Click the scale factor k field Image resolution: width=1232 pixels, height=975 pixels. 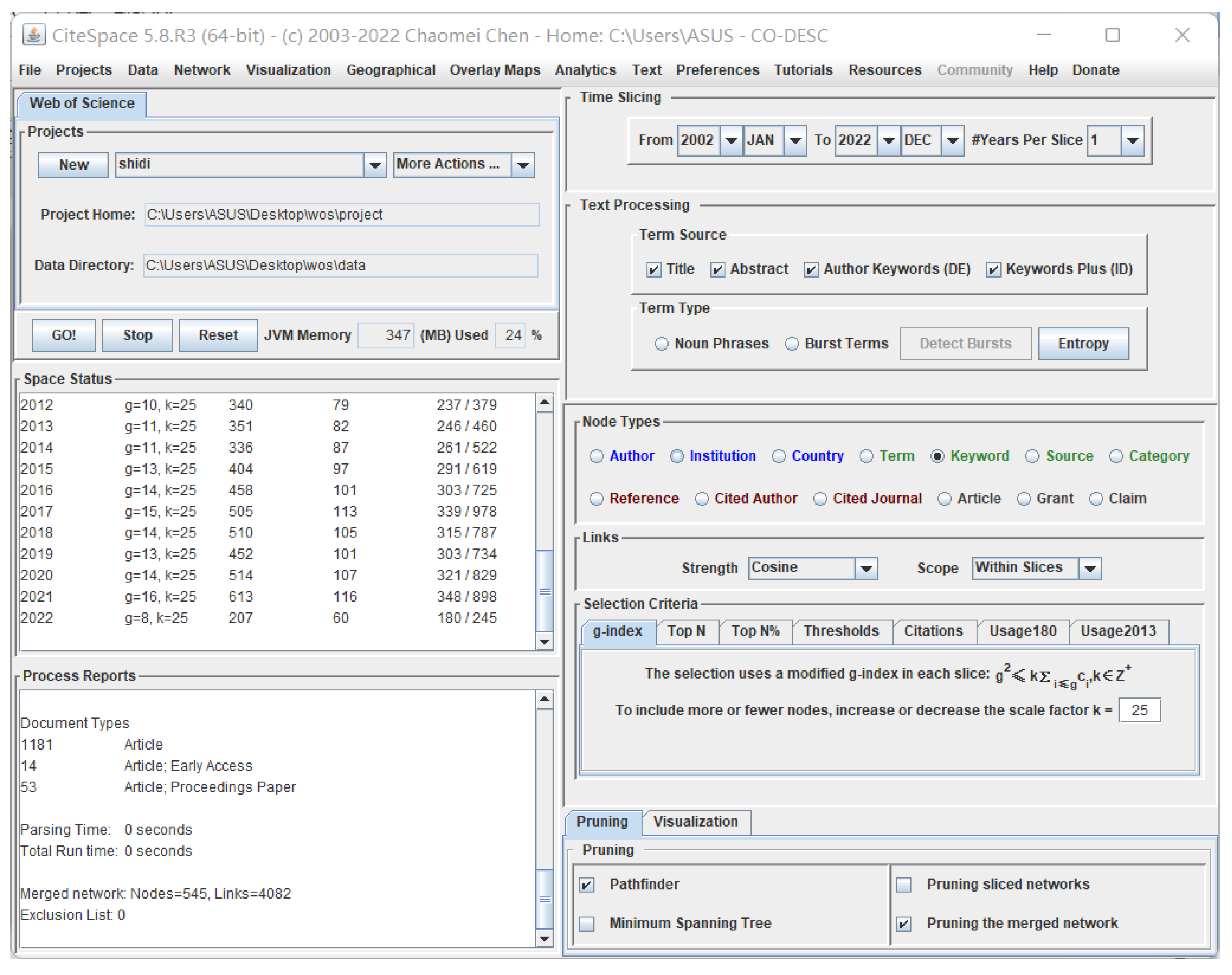[x=1139, y=710]
